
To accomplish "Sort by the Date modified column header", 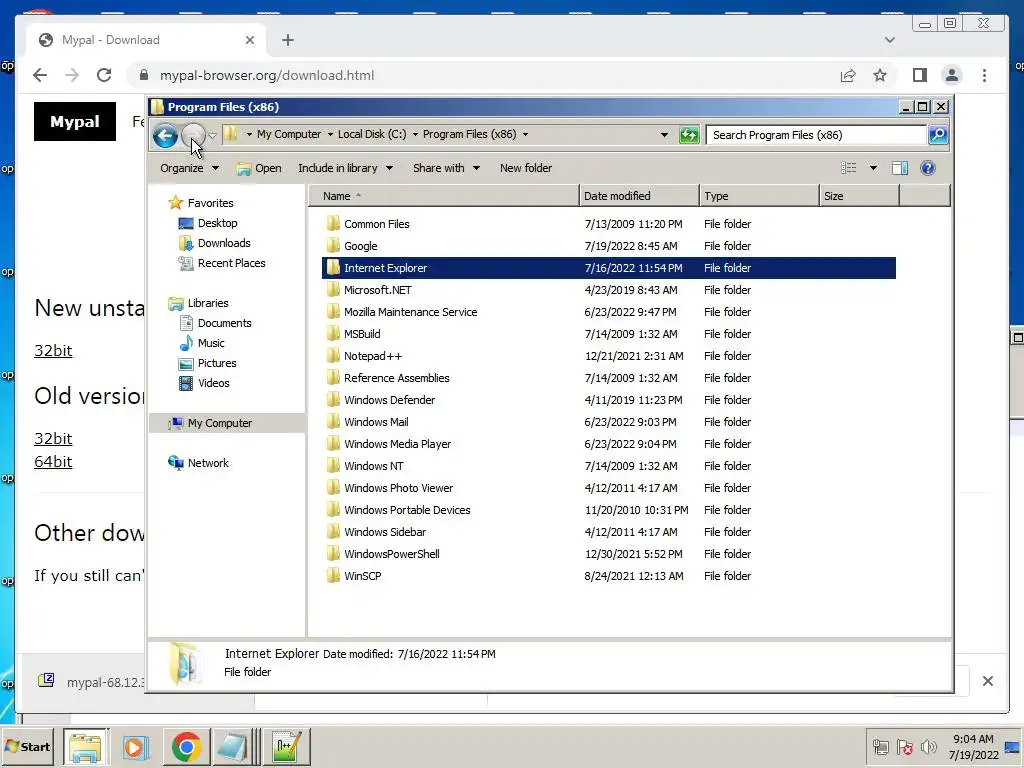I will [639, 196].
